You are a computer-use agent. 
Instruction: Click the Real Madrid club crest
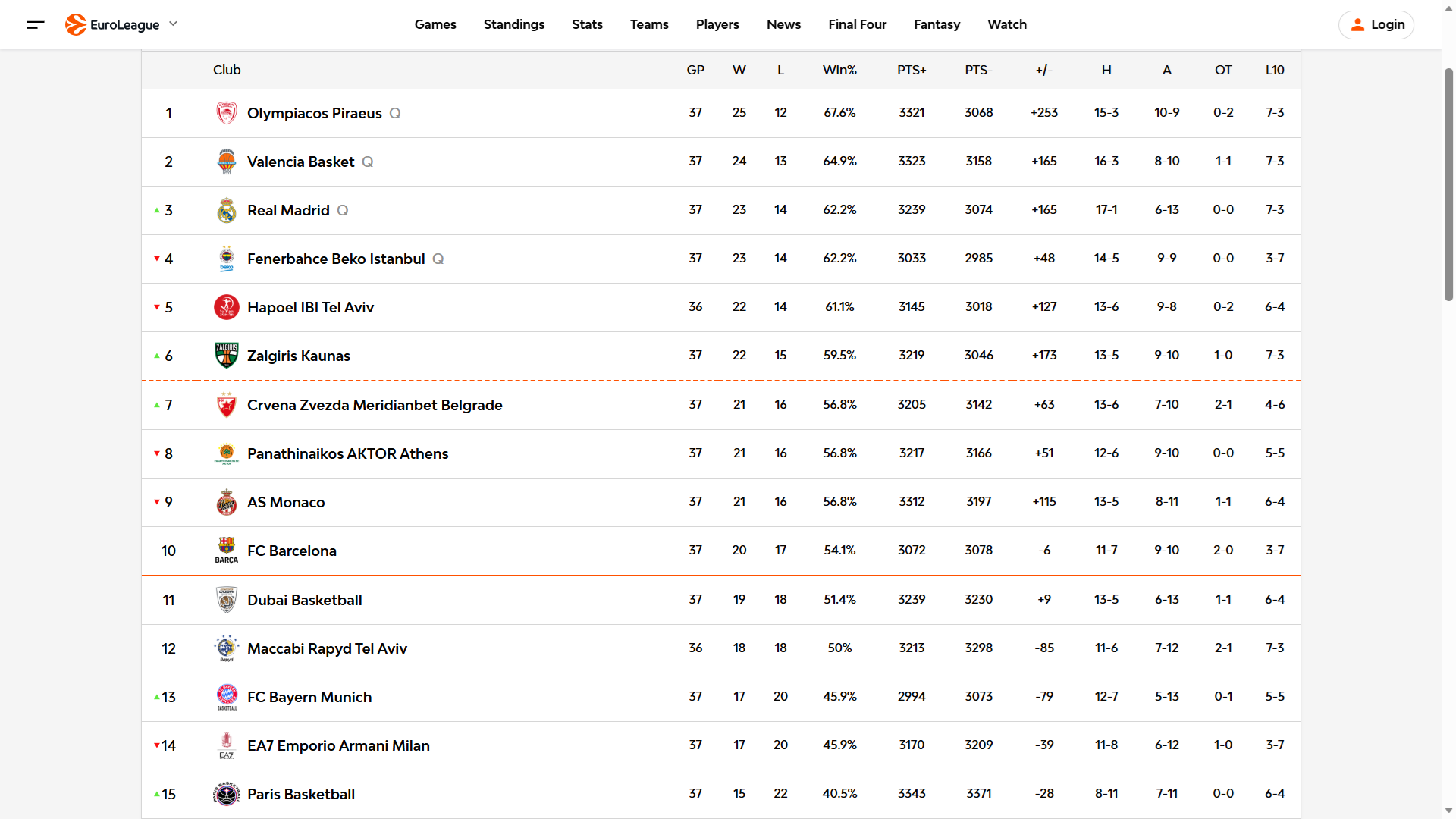(226, 210)
